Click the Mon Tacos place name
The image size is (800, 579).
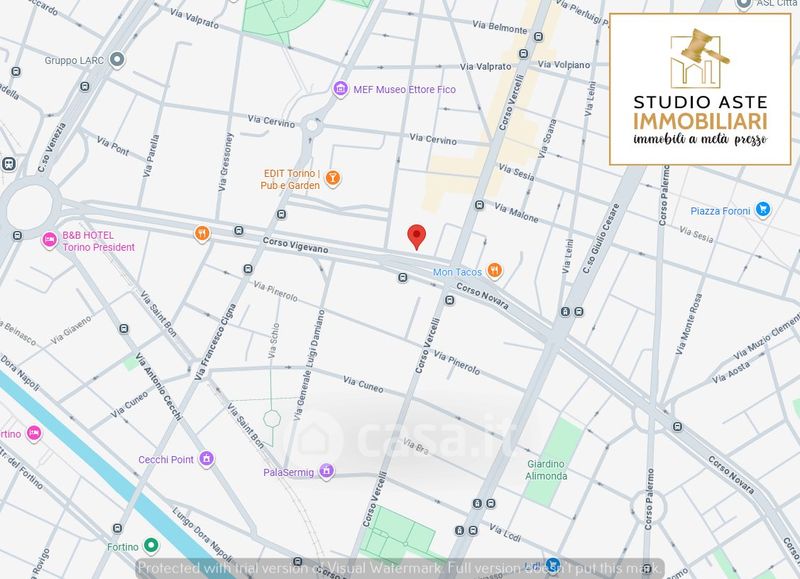457,272
